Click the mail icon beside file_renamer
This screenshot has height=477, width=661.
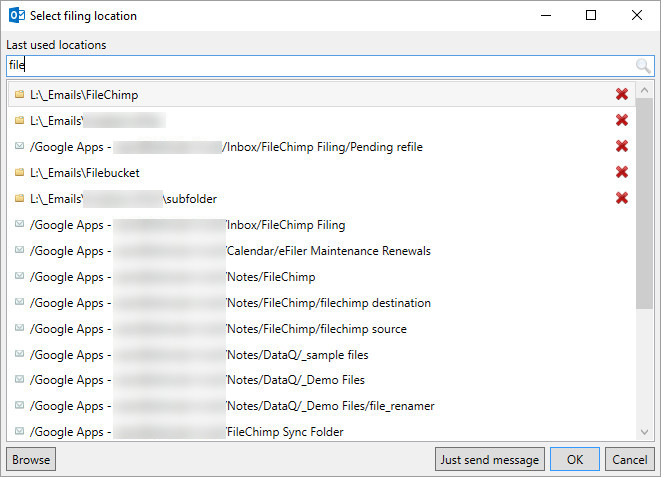pos(19,405)
